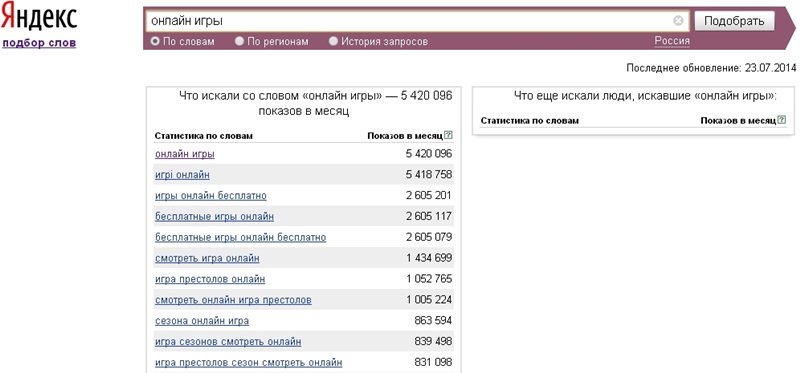Open 'смотреть игра онлайн' keyword link

207,258
